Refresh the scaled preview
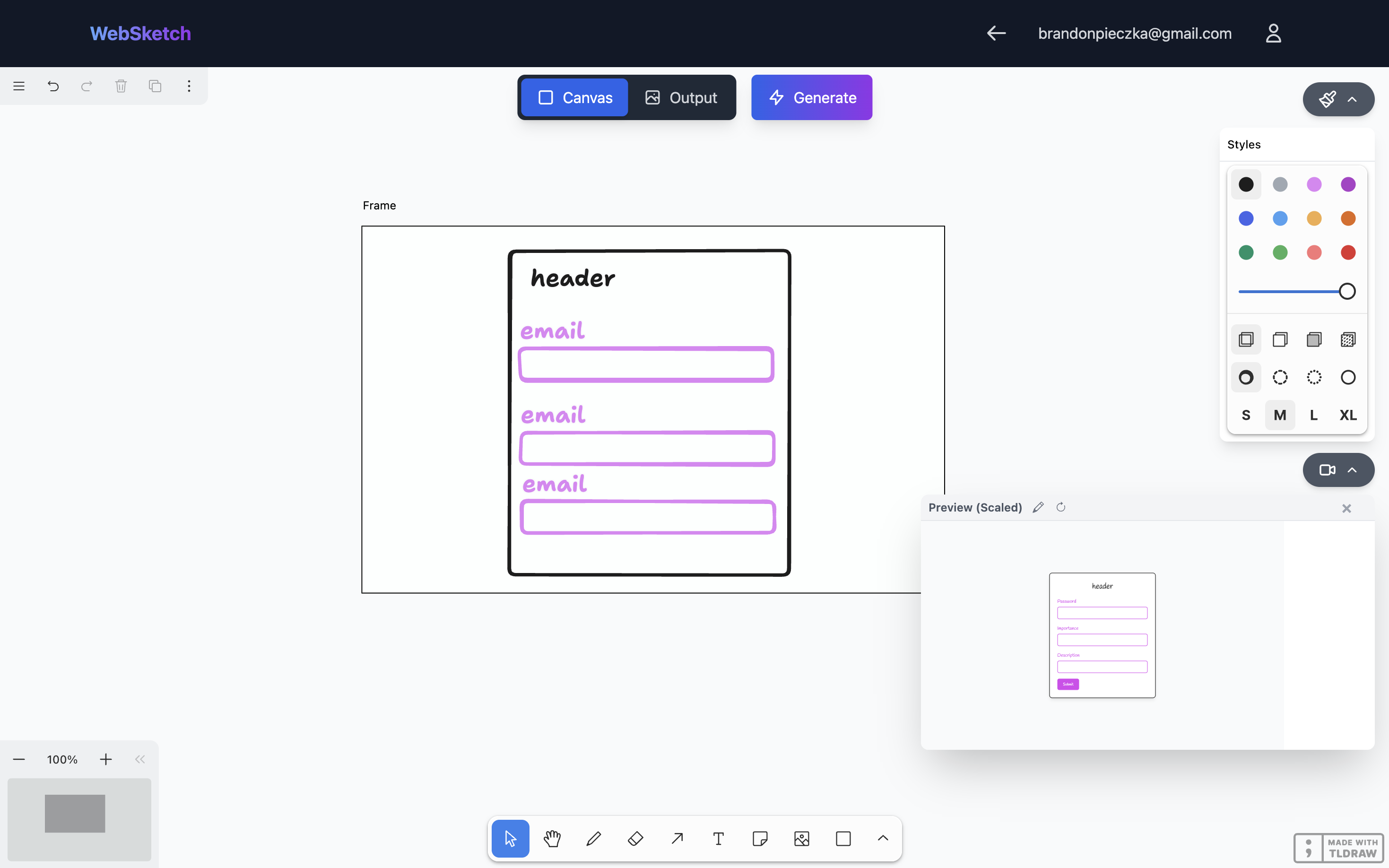Viewport: 1389px width, 868px height. tap(1061, 507)
